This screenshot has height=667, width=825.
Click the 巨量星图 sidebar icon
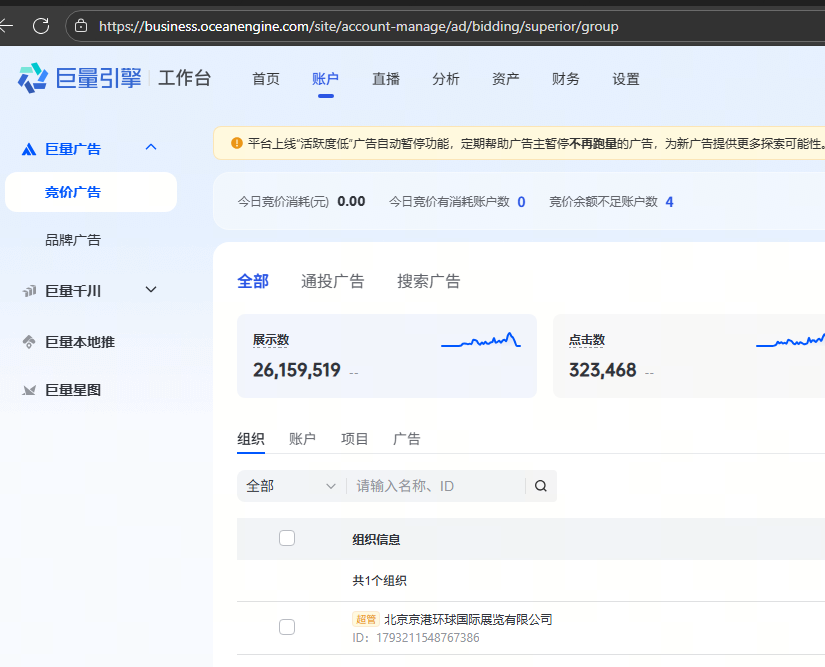[x=29, y=390]
